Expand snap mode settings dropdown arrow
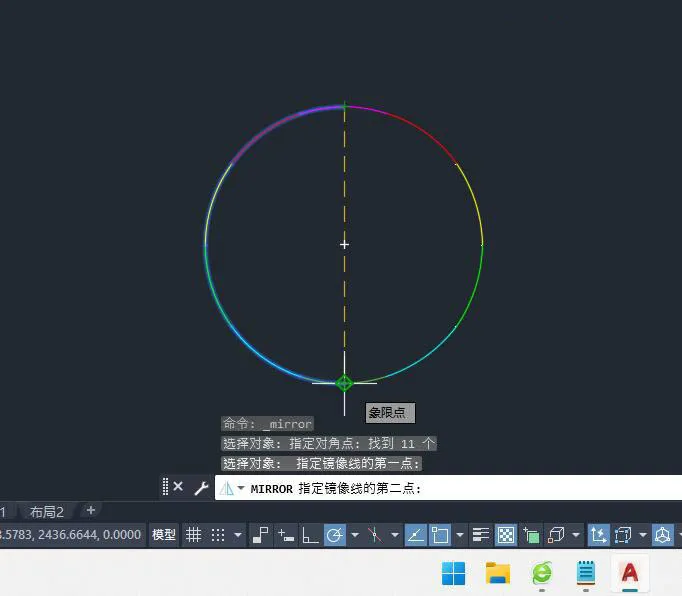The image size is (682, 596). pyautogui.click(x=238, y=535)
